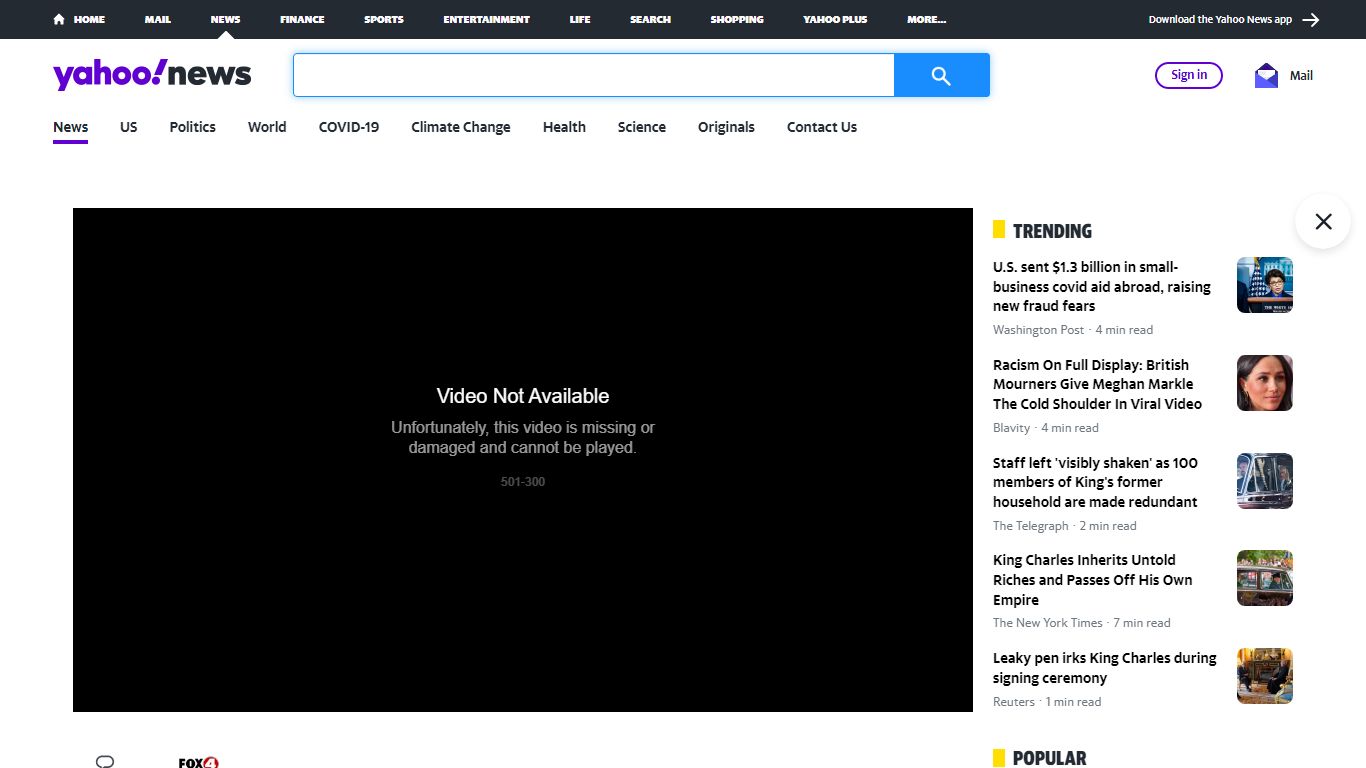The image size is (1366, 768).
Task: Open the Originals tab
Action: 726,127
